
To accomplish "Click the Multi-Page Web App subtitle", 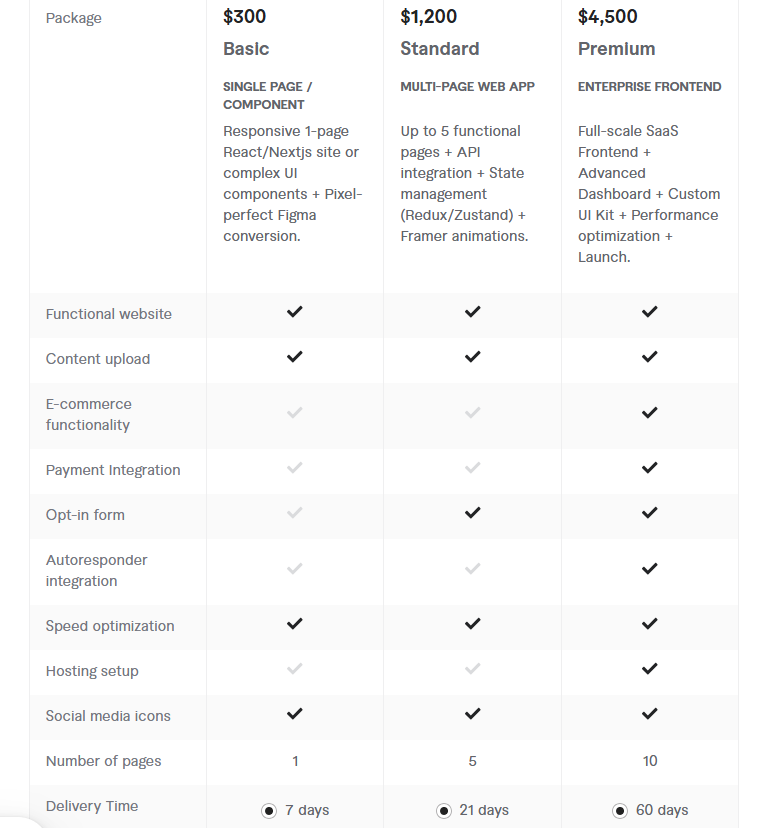I will pyautogui.click(x=468, y=87).
